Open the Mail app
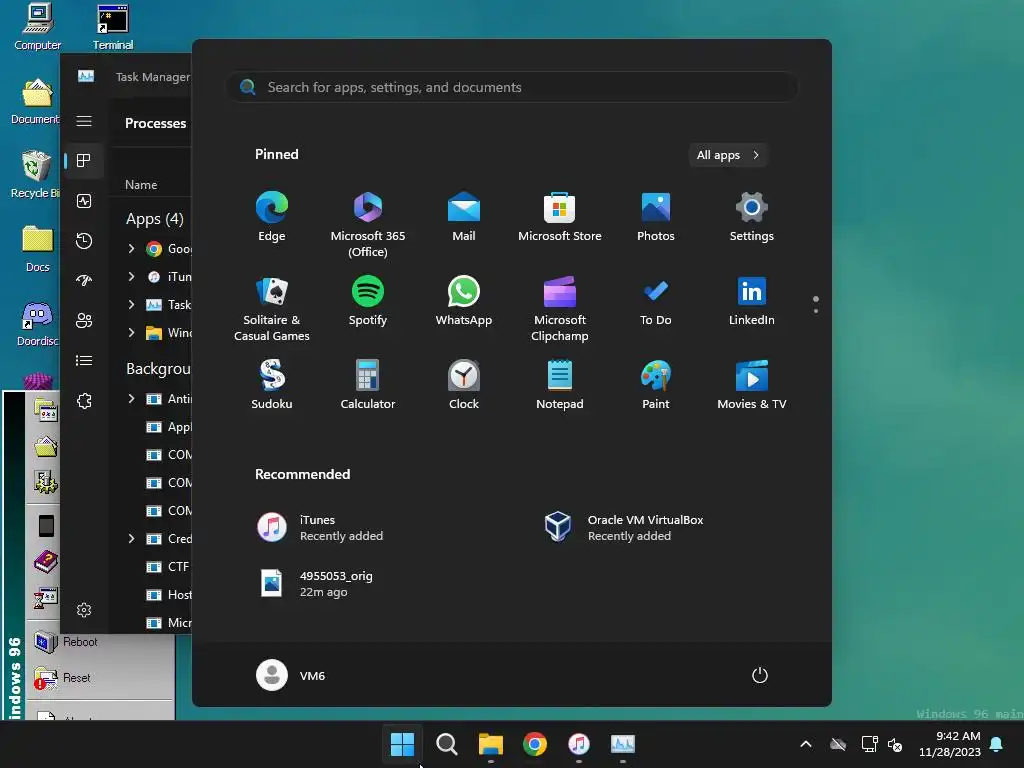The image size is (1024, 768). click(x=464, y=217)
